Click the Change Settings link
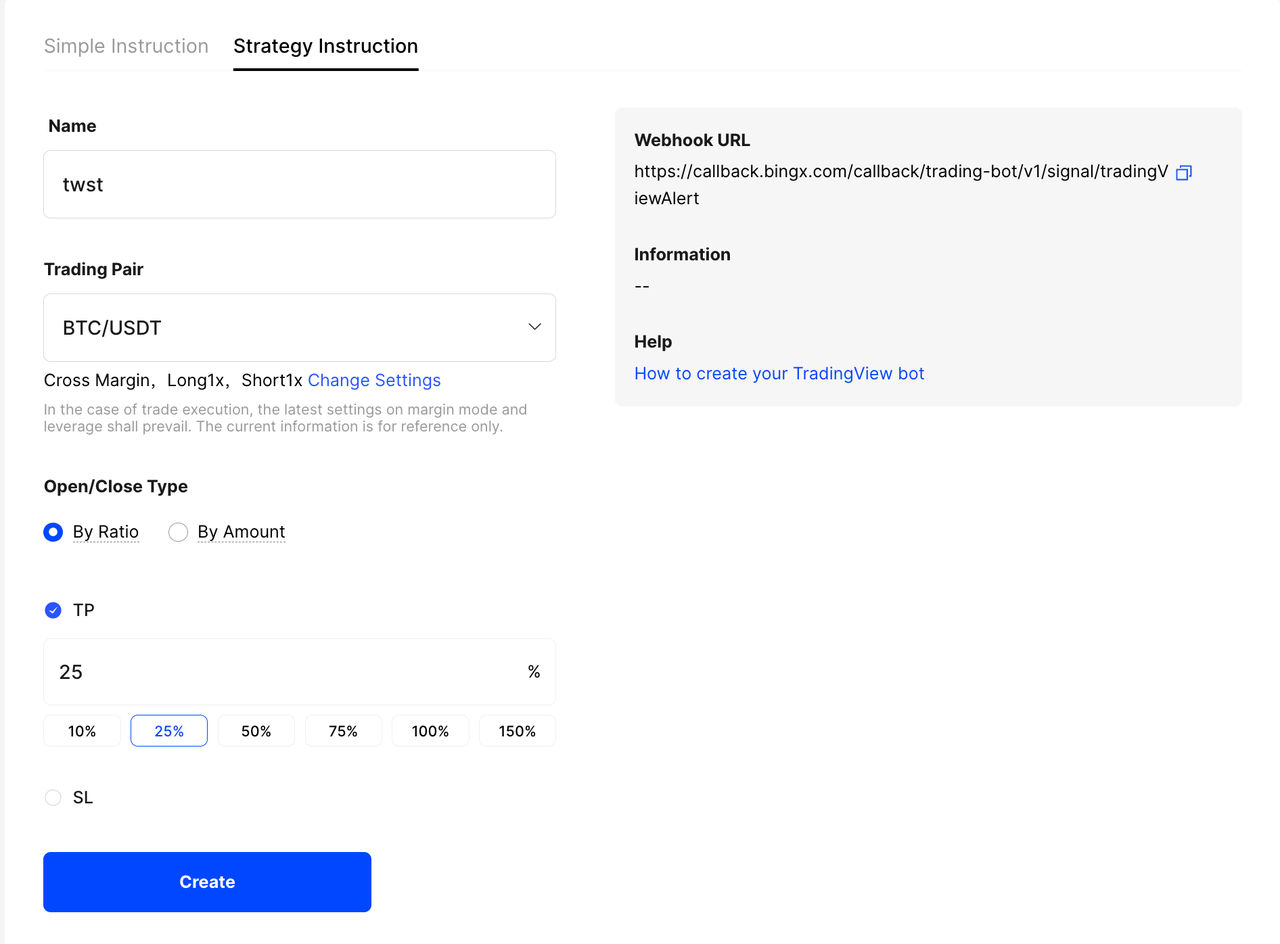The width and height of the screenshot is (1280, 944). [374, 380]
